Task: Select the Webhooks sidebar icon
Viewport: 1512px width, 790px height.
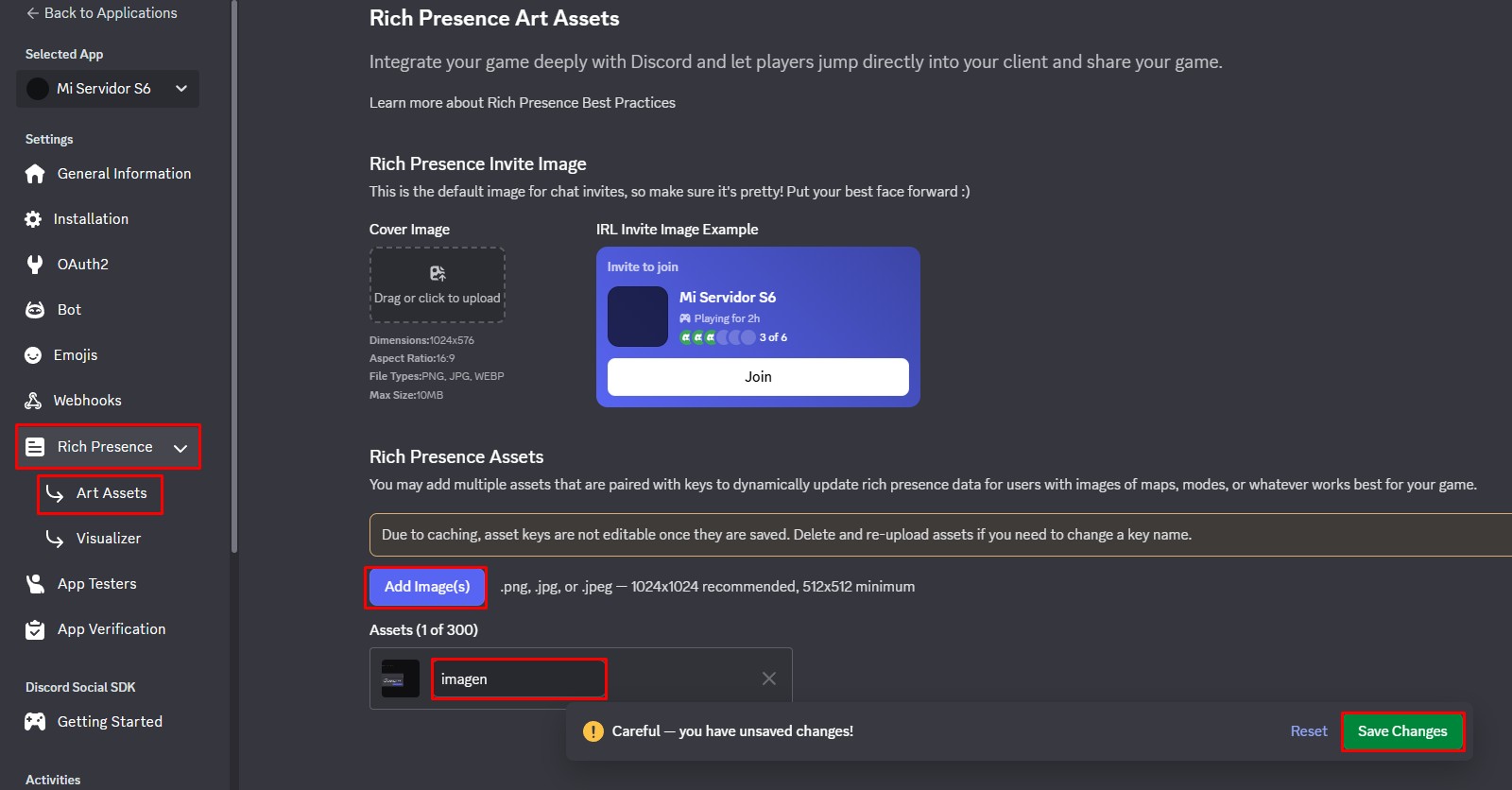Action: [x=32, y=400]
